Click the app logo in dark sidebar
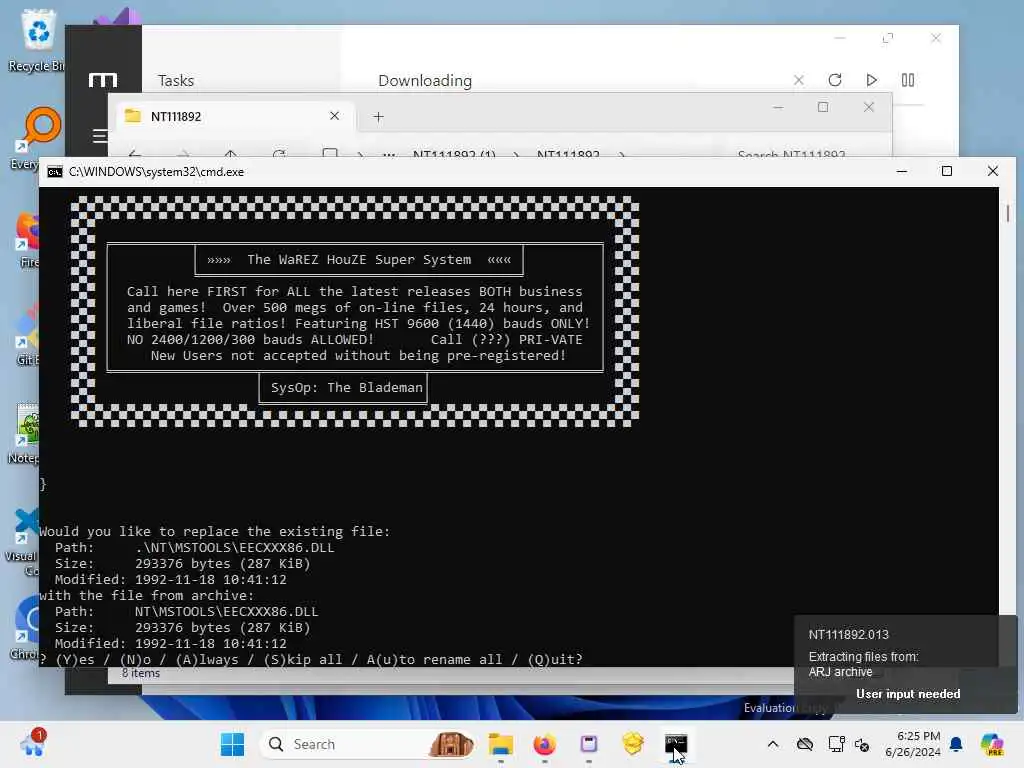This screenshot has width=1024, height=768. coord(103,80)
